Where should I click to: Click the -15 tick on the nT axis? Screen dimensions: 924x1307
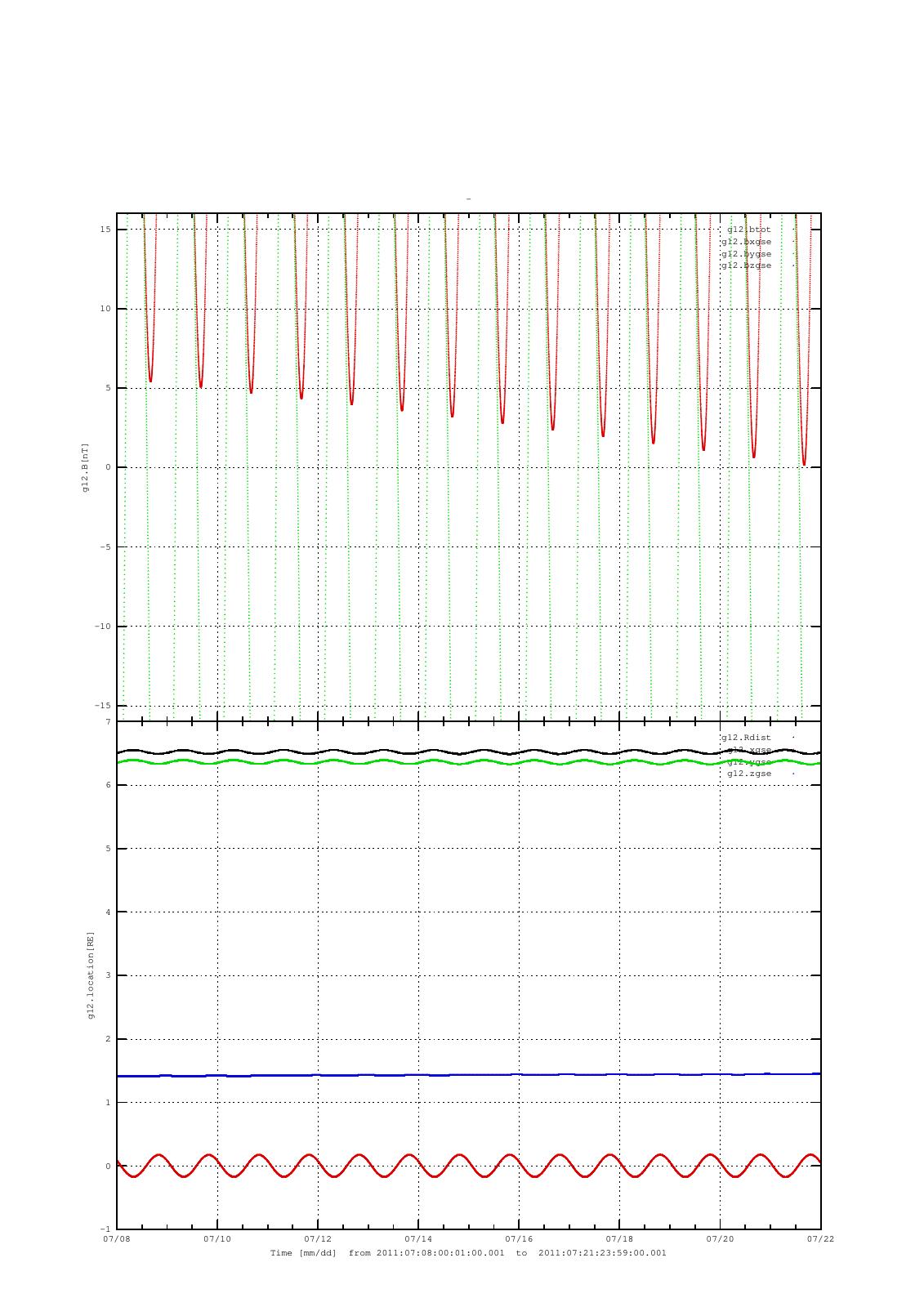tap(104, 706)
